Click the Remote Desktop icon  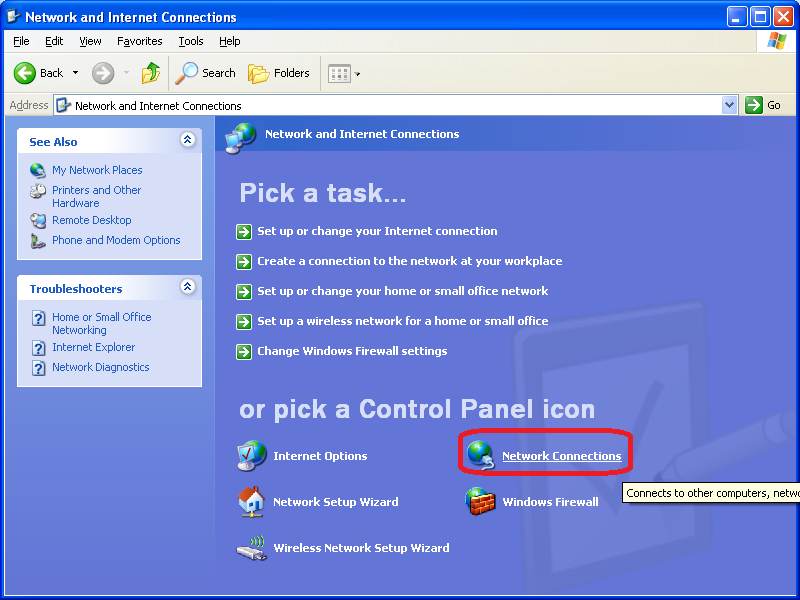tap(38, 220)
